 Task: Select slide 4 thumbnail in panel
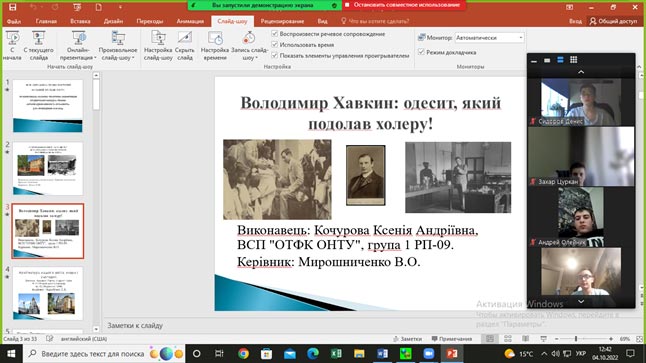pyautogui.click(x=48, y=293)
